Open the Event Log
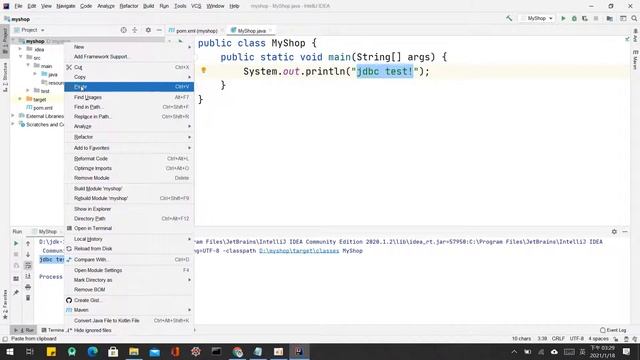 coord(613,330)
